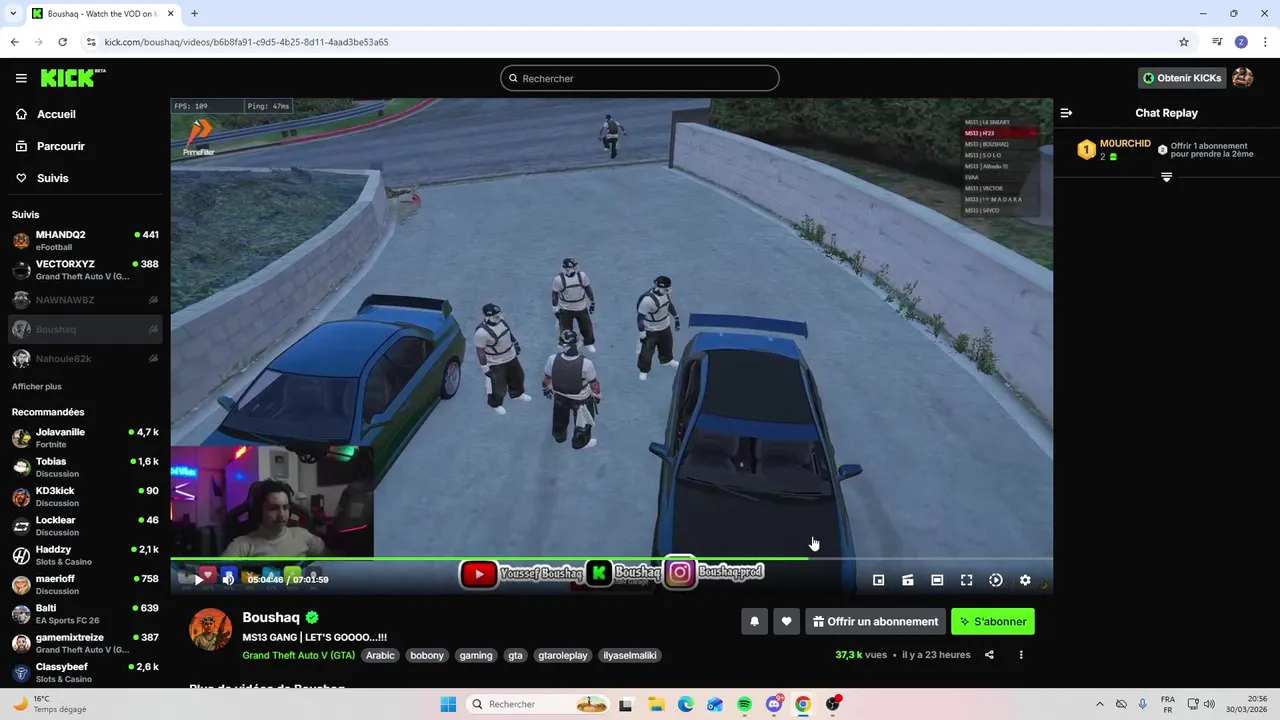The image size is (1280, 720).
Task: Open Discord from taskbar
Action: click(774, 704)
